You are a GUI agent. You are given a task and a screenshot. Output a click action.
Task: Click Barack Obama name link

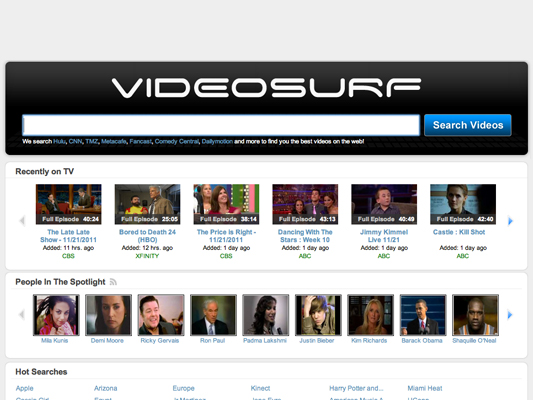click(x=422, y=341)
